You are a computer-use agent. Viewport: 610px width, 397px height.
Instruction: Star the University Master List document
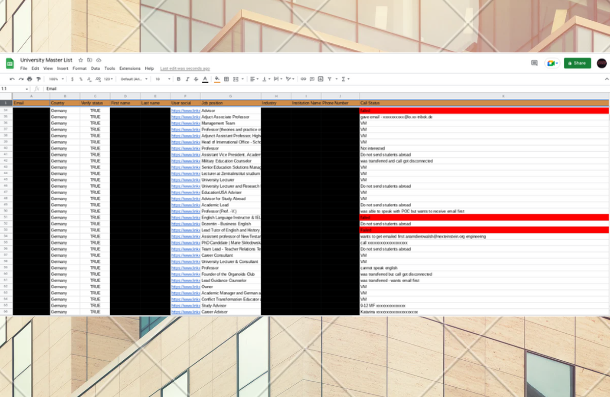pyautogui.click(x=81, y=60)
